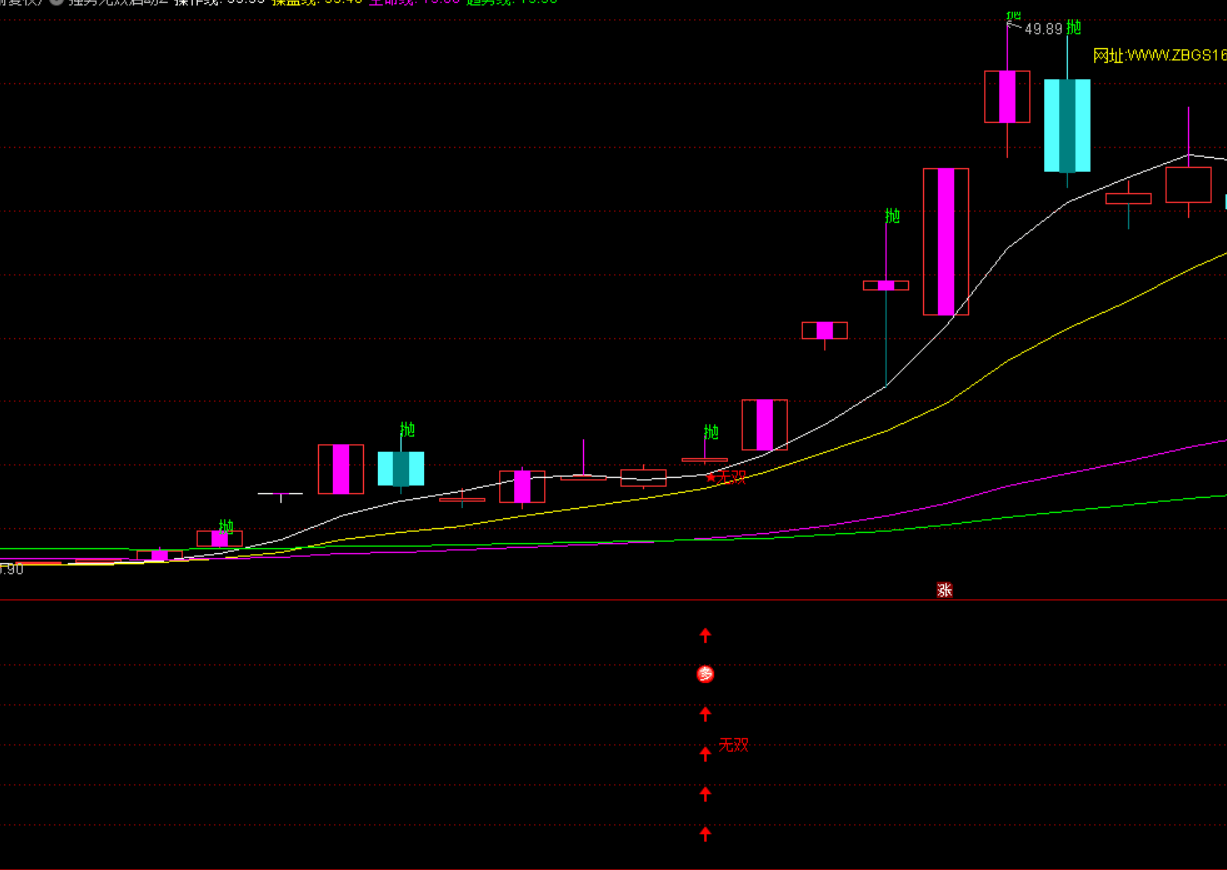
Task: Click the 49.89 high price label
Action: (x=1044, y=29)
